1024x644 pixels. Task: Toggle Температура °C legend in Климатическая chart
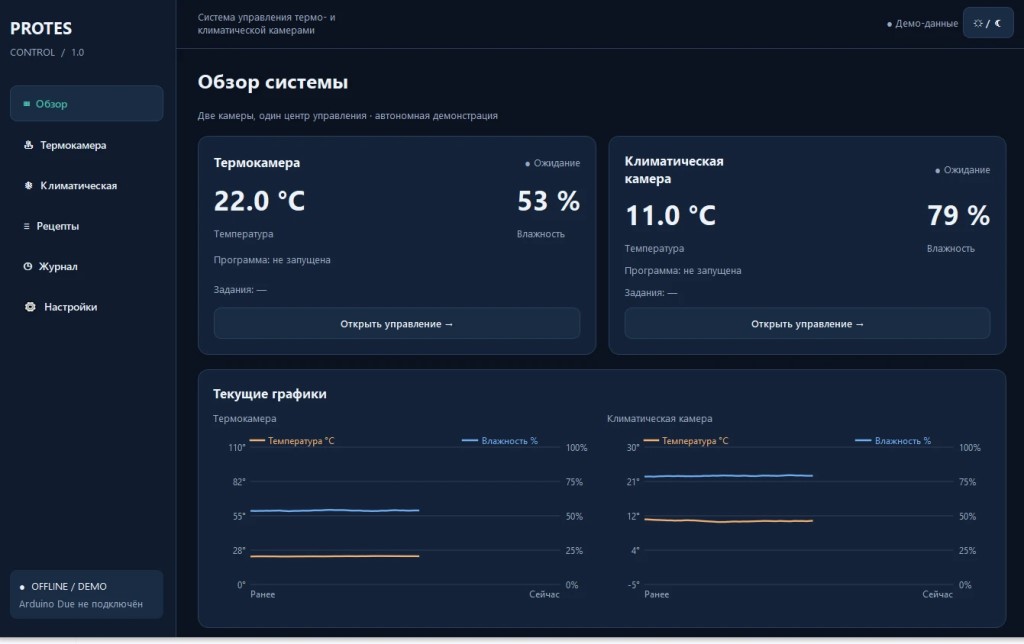[x=686, y=441]
